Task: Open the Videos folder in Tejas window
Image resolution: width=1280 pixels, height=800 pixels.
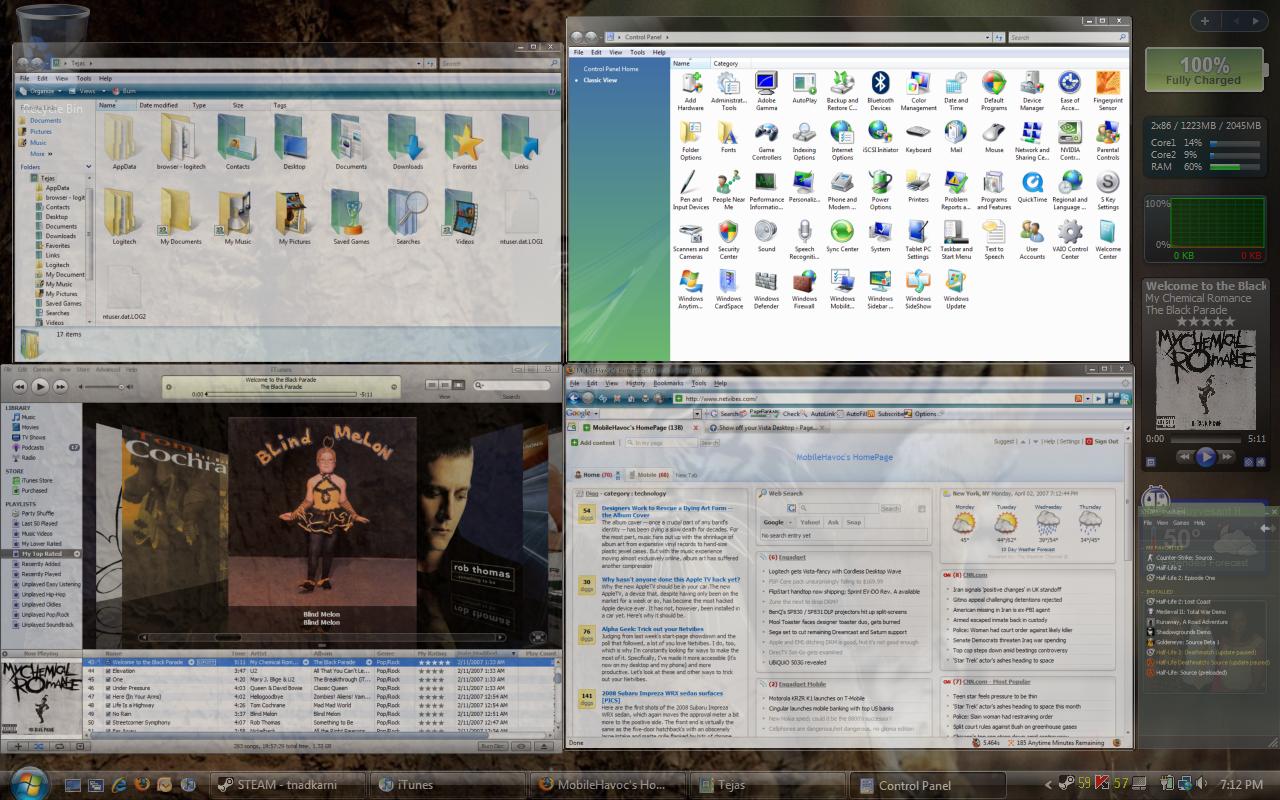Action: point(464,217)
